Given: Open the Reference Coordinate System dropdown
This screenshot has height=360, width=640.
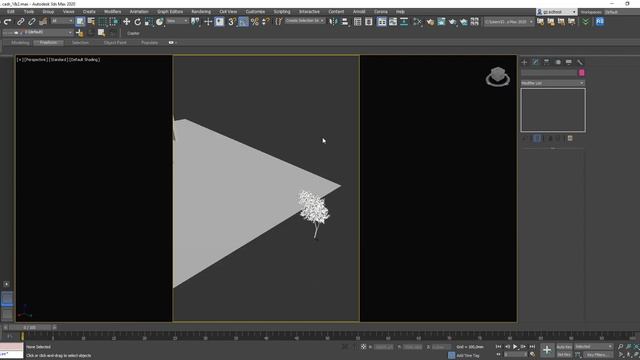Looking at the screenshot, I should (178, 21).
